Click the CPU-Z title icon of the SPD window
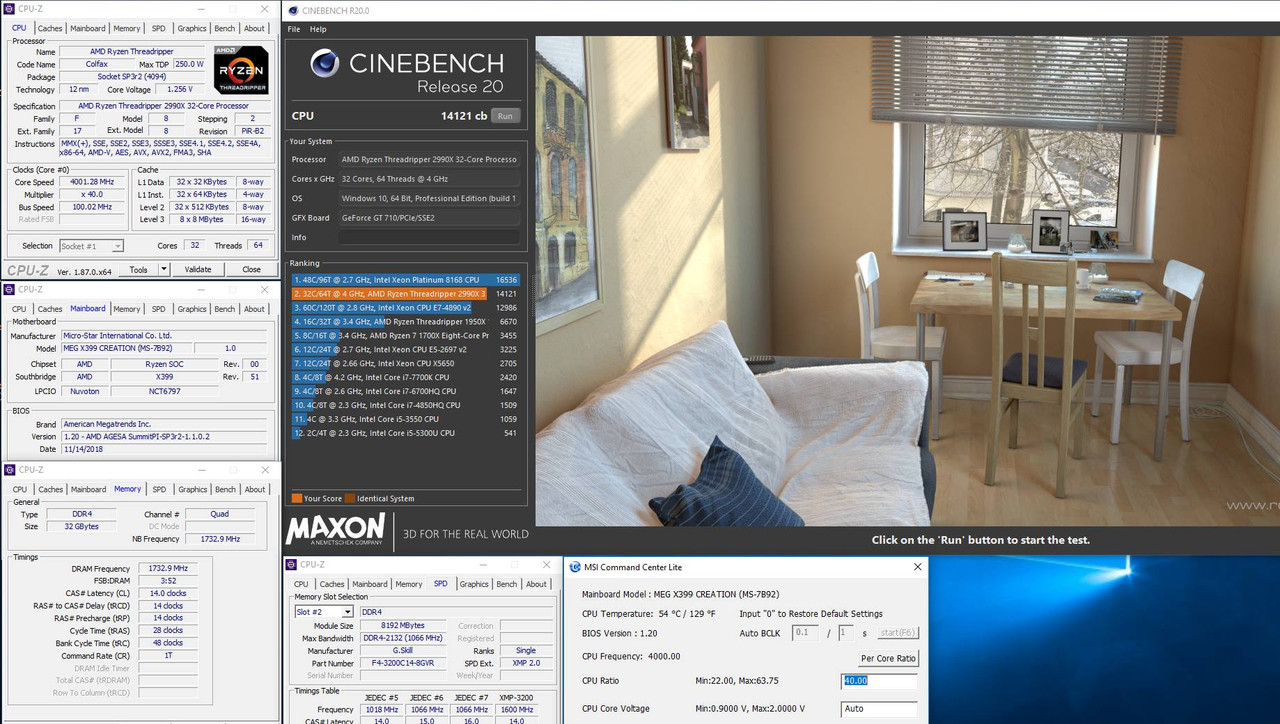Screen dimensions: 1280x724 pos(291,564)
